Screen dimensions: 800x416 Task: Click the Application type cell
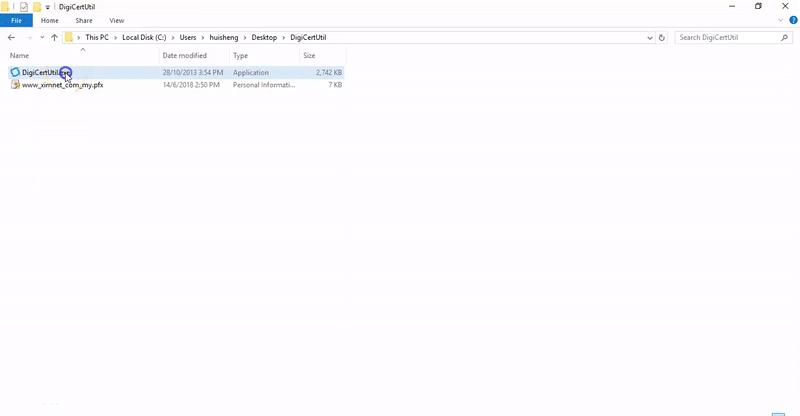[x=251, y=72]
